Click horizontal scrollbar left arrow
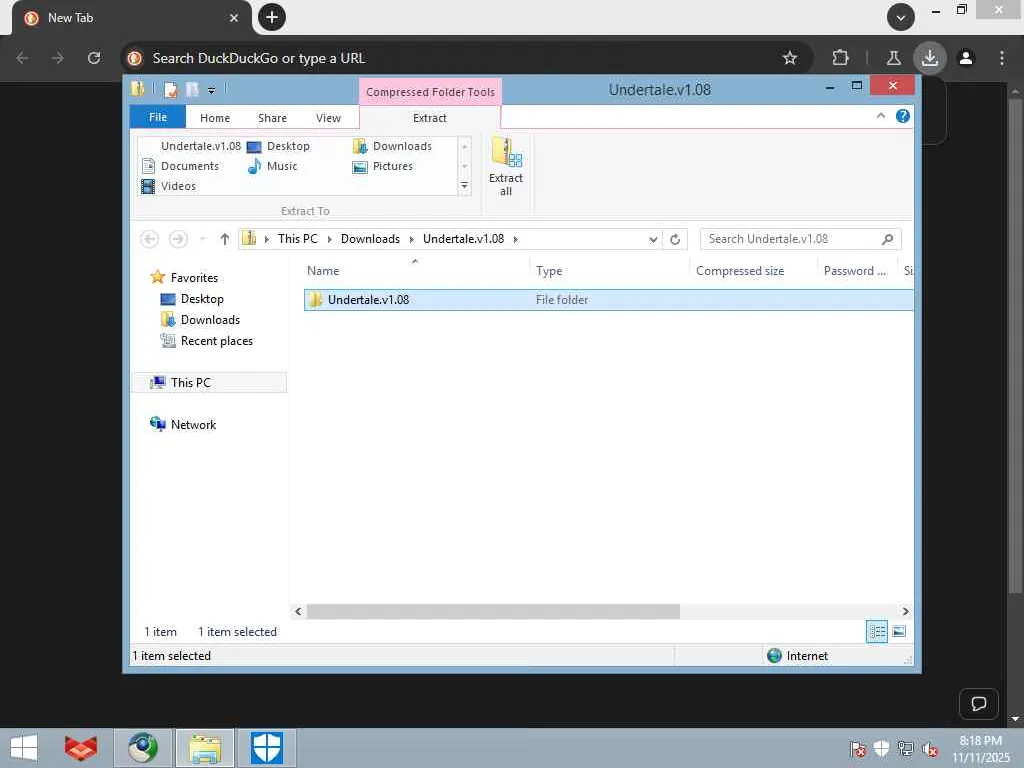 pyautogui.click(x=298, y=611)
